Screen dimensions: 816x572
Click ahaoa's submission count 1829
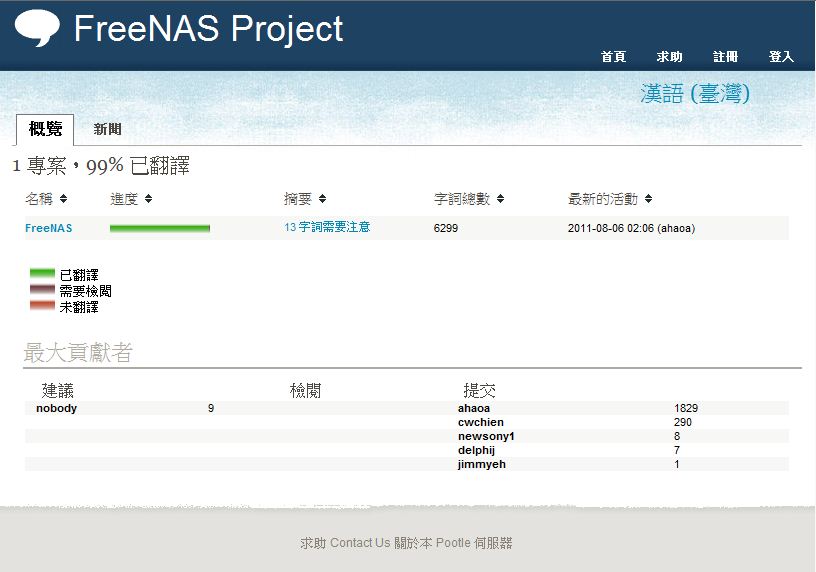pyautogui.click(x=686, y=408)
